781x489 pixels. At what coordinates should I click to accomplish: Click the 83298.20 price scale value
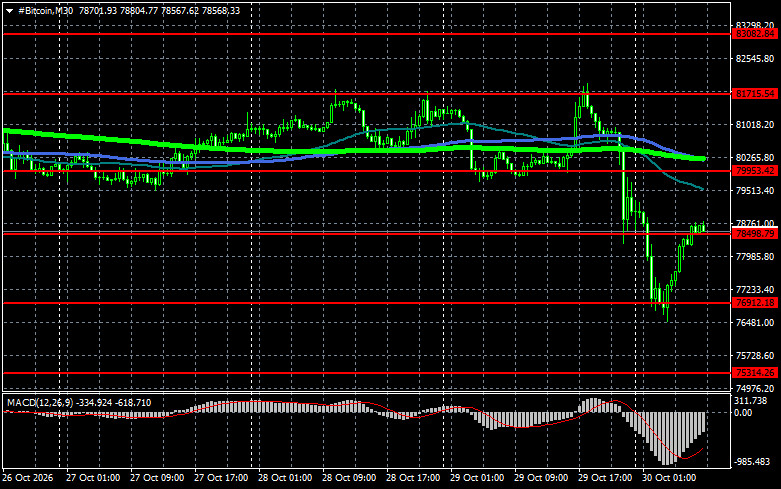coord(755,25)
